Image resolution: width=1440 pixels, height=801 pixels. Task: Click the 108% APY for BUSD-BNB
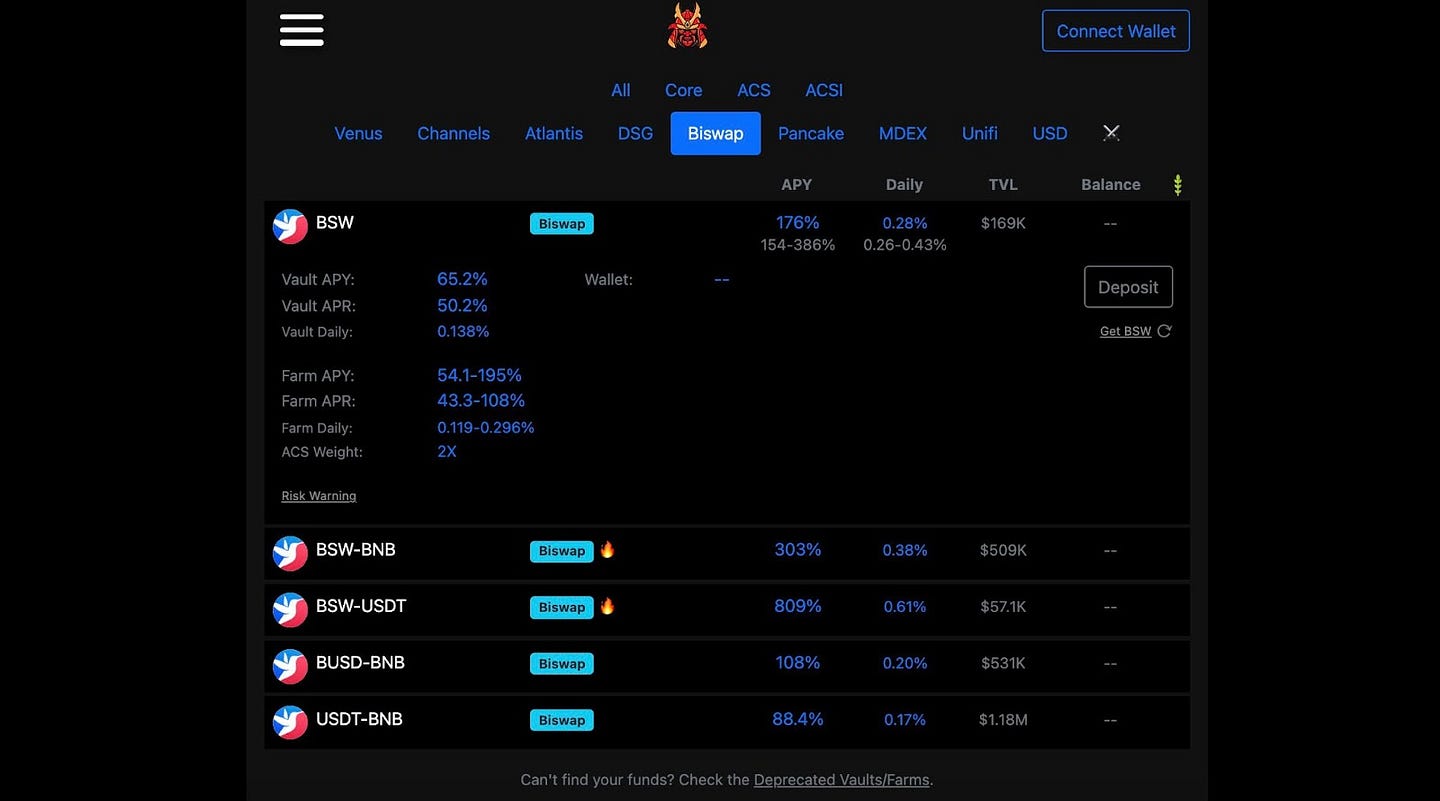coord(797,663)
